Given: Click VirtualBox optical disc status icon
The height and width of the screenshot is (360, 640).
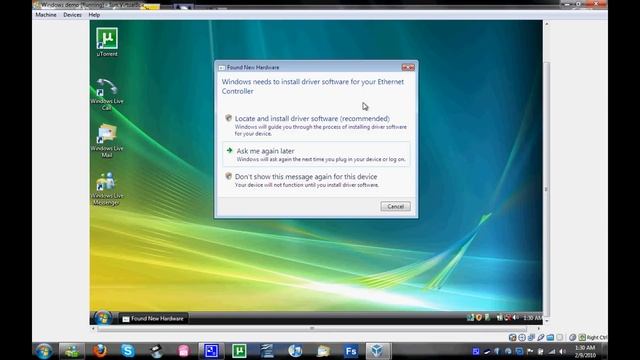Looking at the screenshot, I should [x=522, y=338].
